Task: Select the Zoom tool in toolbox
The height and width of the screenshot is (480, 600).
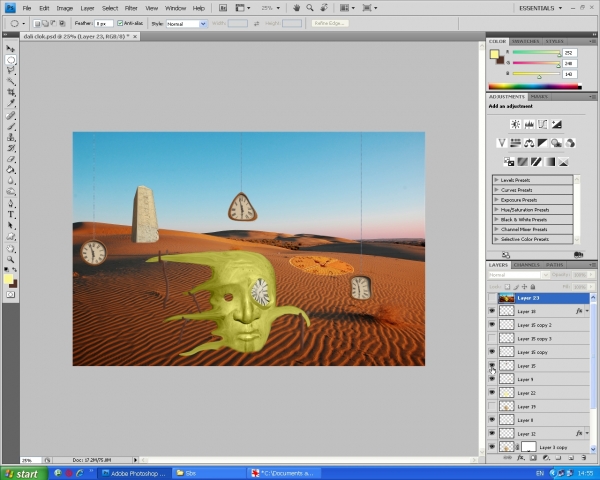Action: tap(10, 260)
